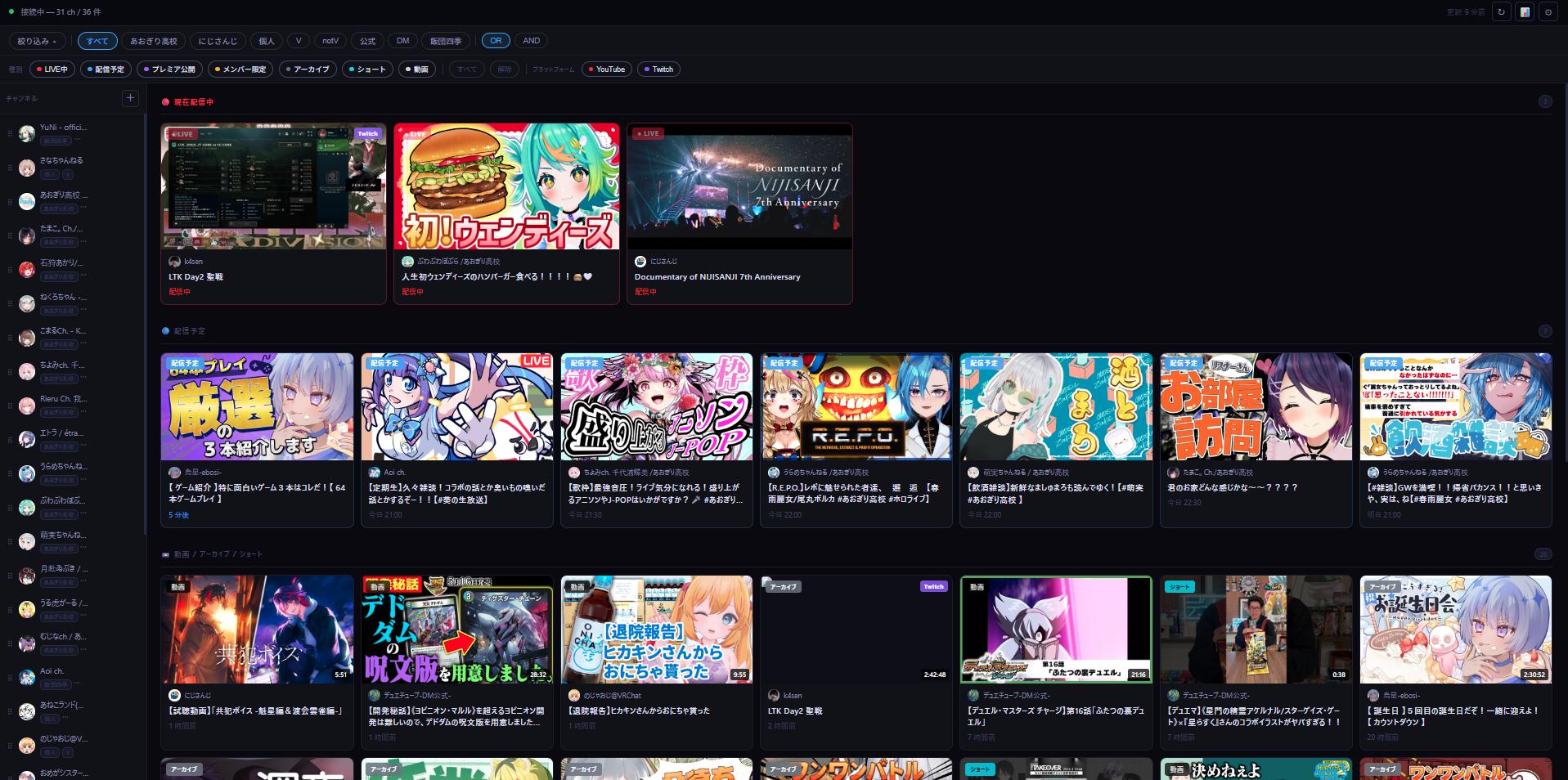Image resolution: width=1568 pixels, height=780 pixels.
Task: Select the 石狩あかり channel avatar
Action: [x=27, y=270]
